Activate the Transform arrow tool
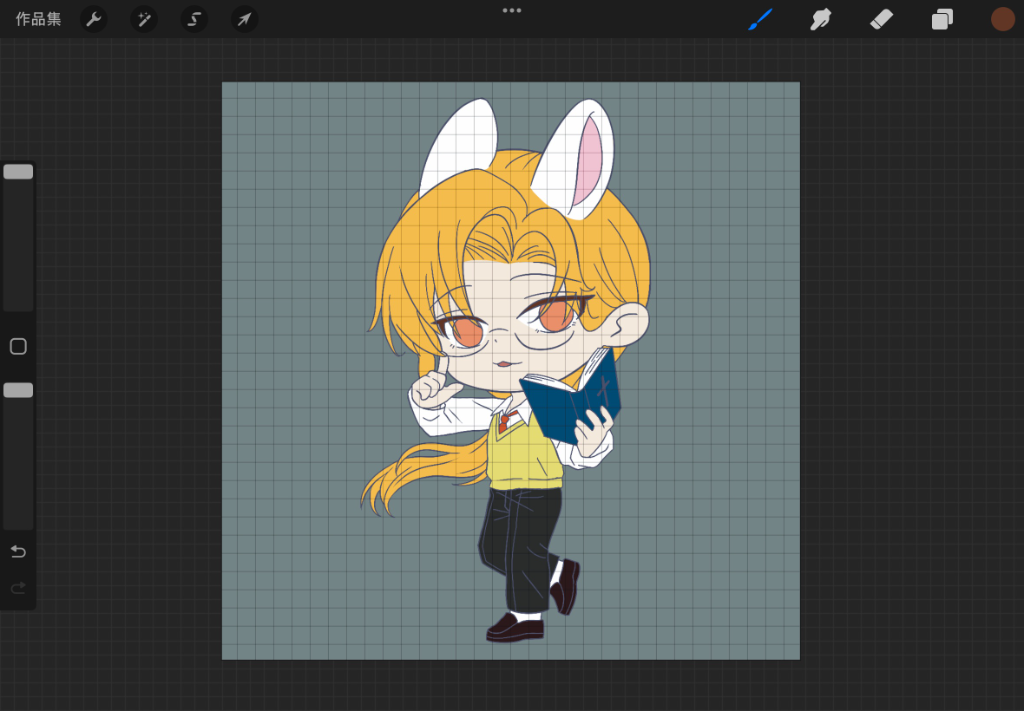 244,19
